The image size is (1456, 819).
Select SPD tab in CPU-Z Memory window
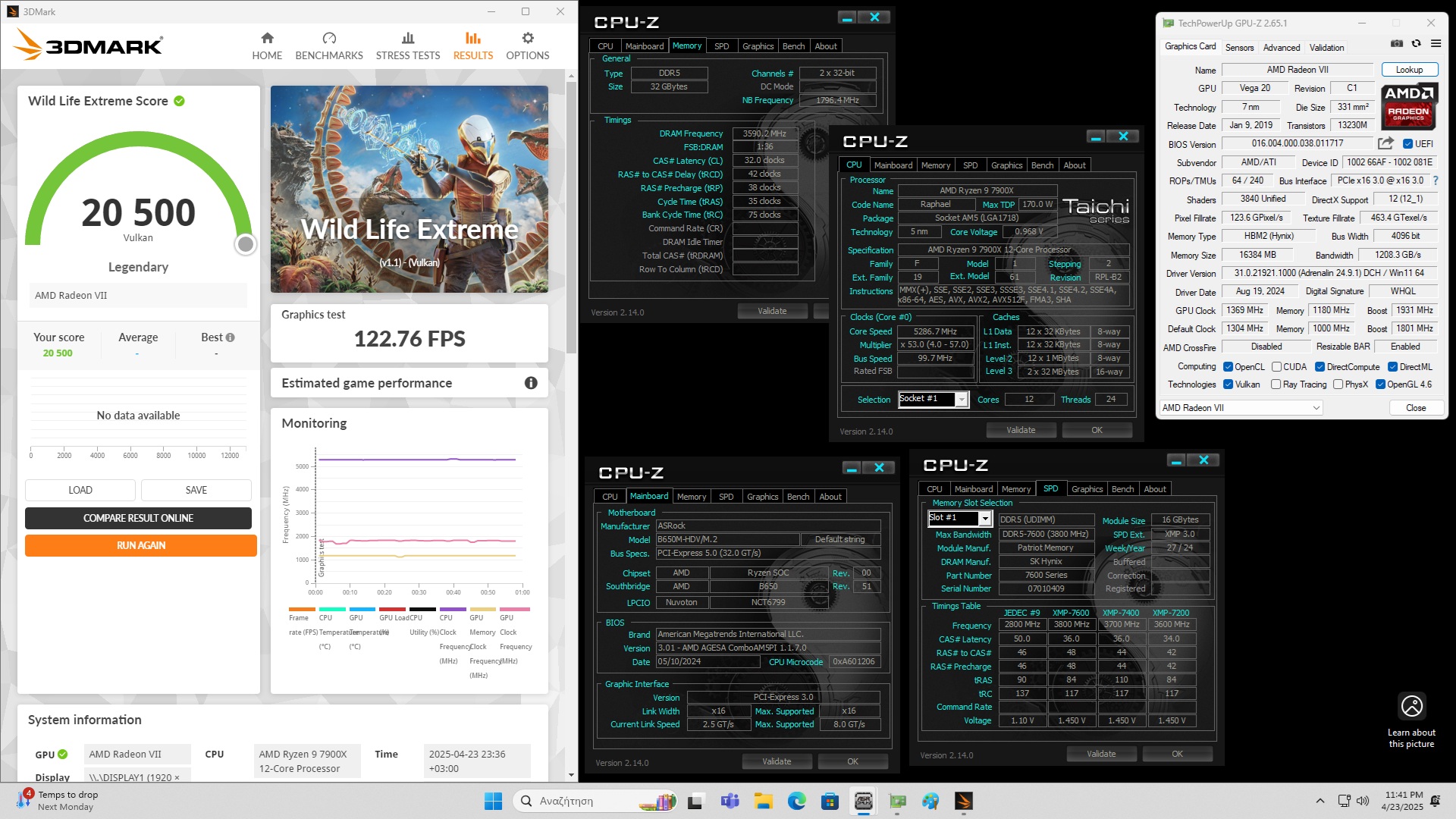(721, 46)
